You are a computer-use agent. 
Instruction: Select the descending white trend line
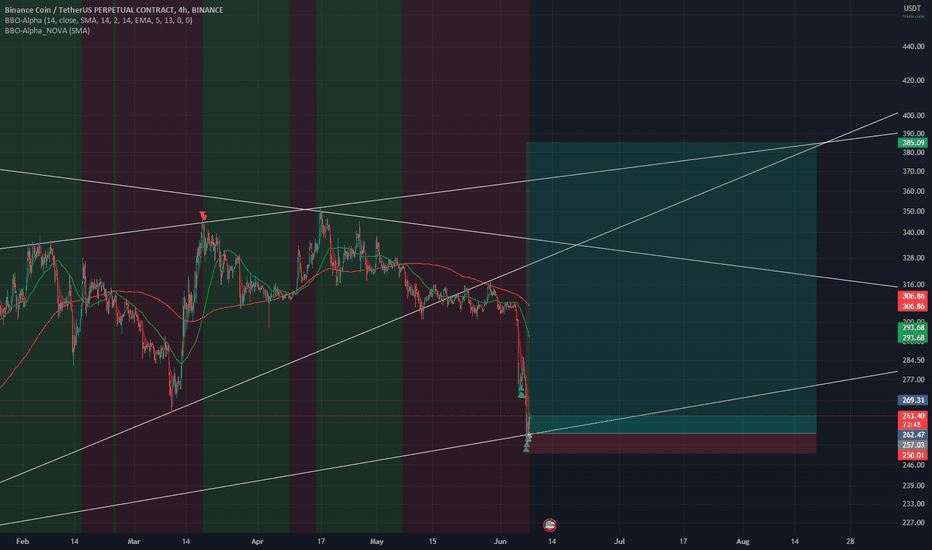(449, 228)
